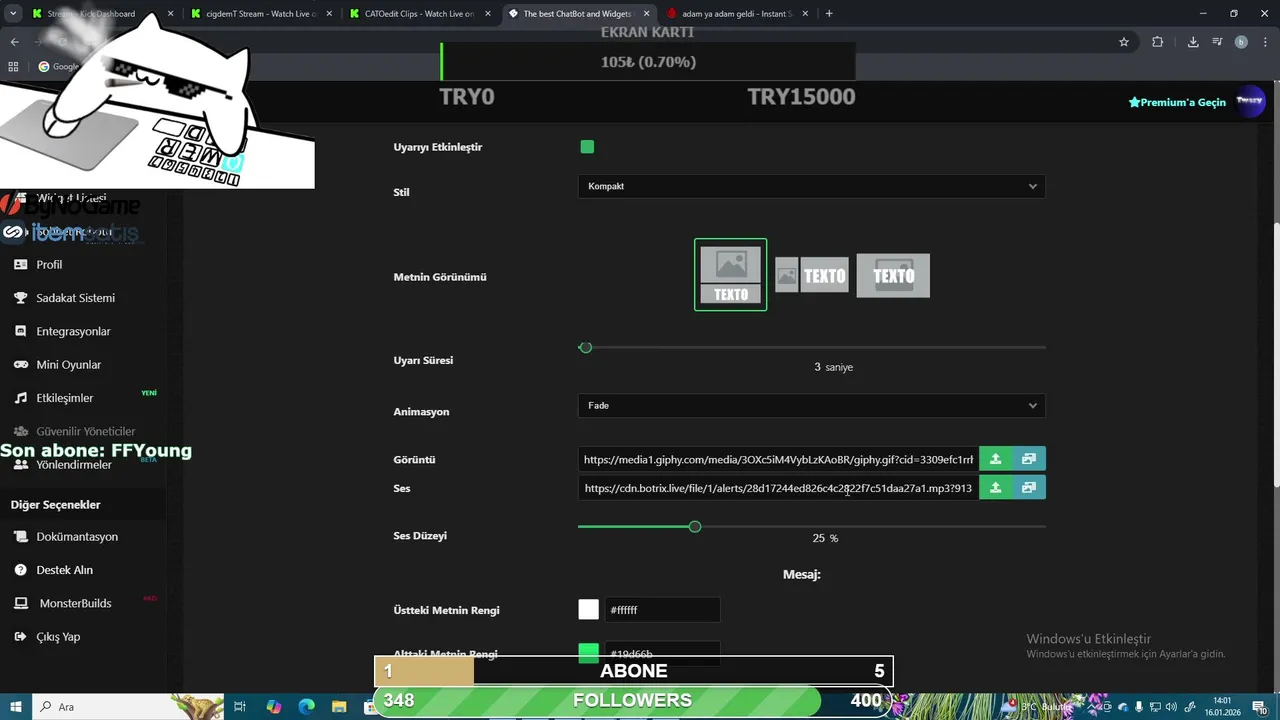Click Üstteki Metnin Rengi white swatch
This screenshot has height=720, width=1280.
click(588, 610)
